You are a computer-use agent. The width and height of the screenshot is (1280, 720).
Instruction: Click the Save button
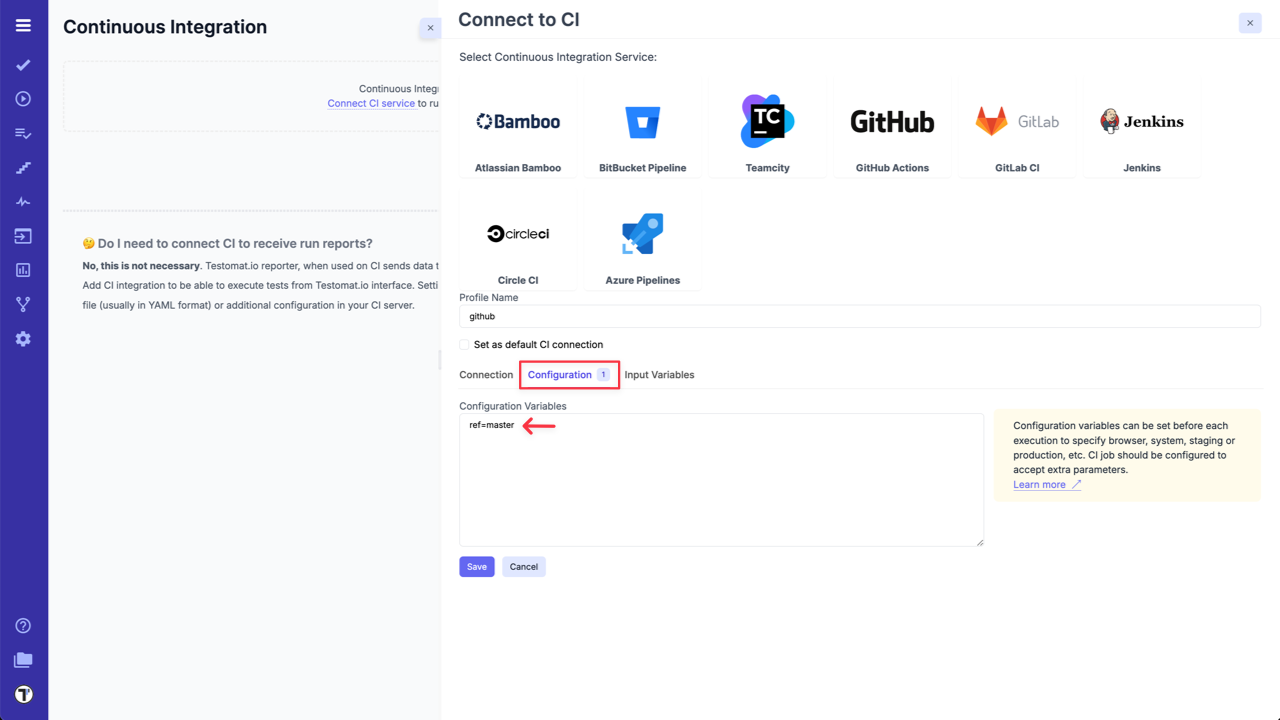tap(477, 567)
